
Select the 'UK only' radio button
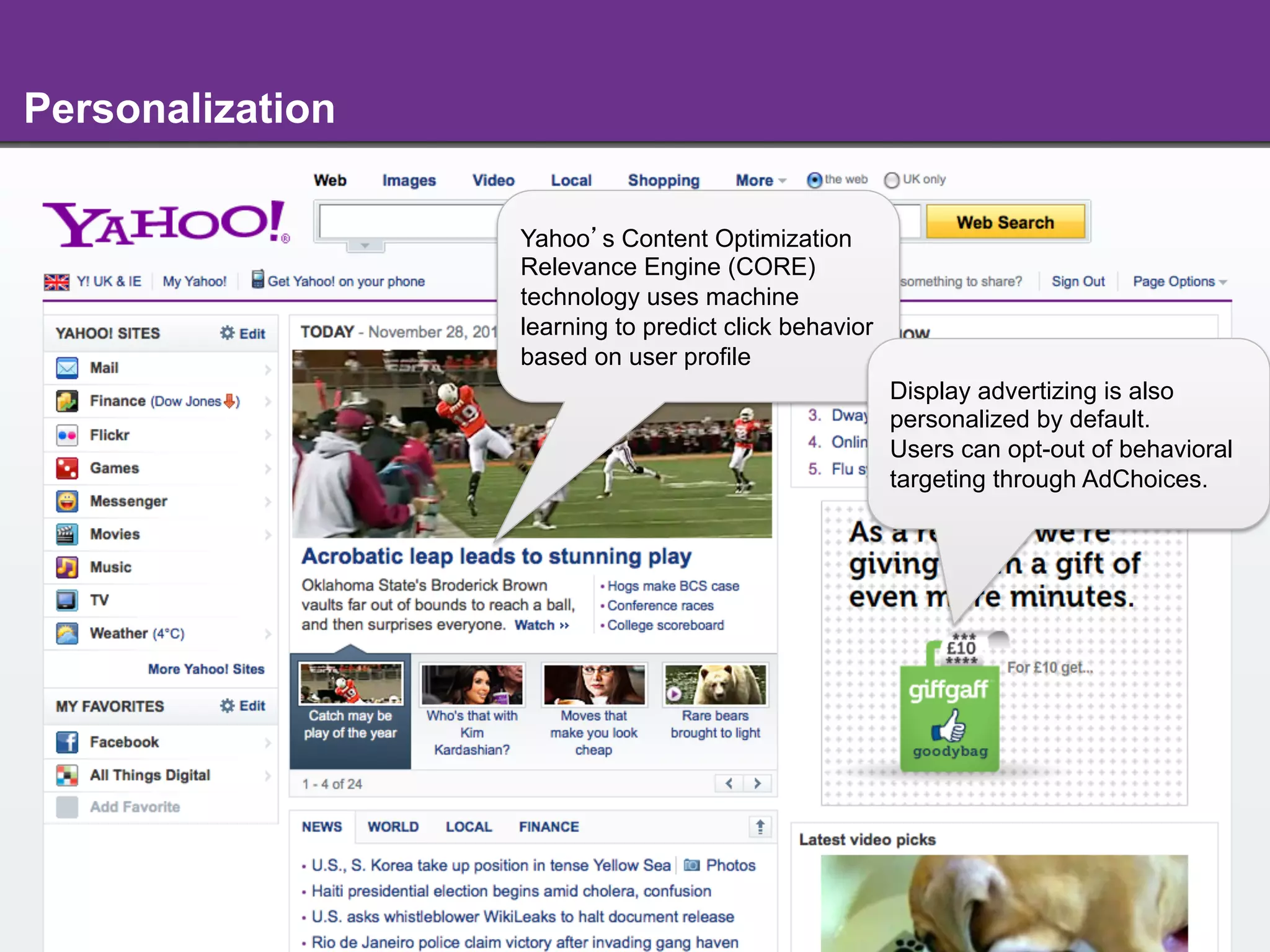[x=892, y=180]
